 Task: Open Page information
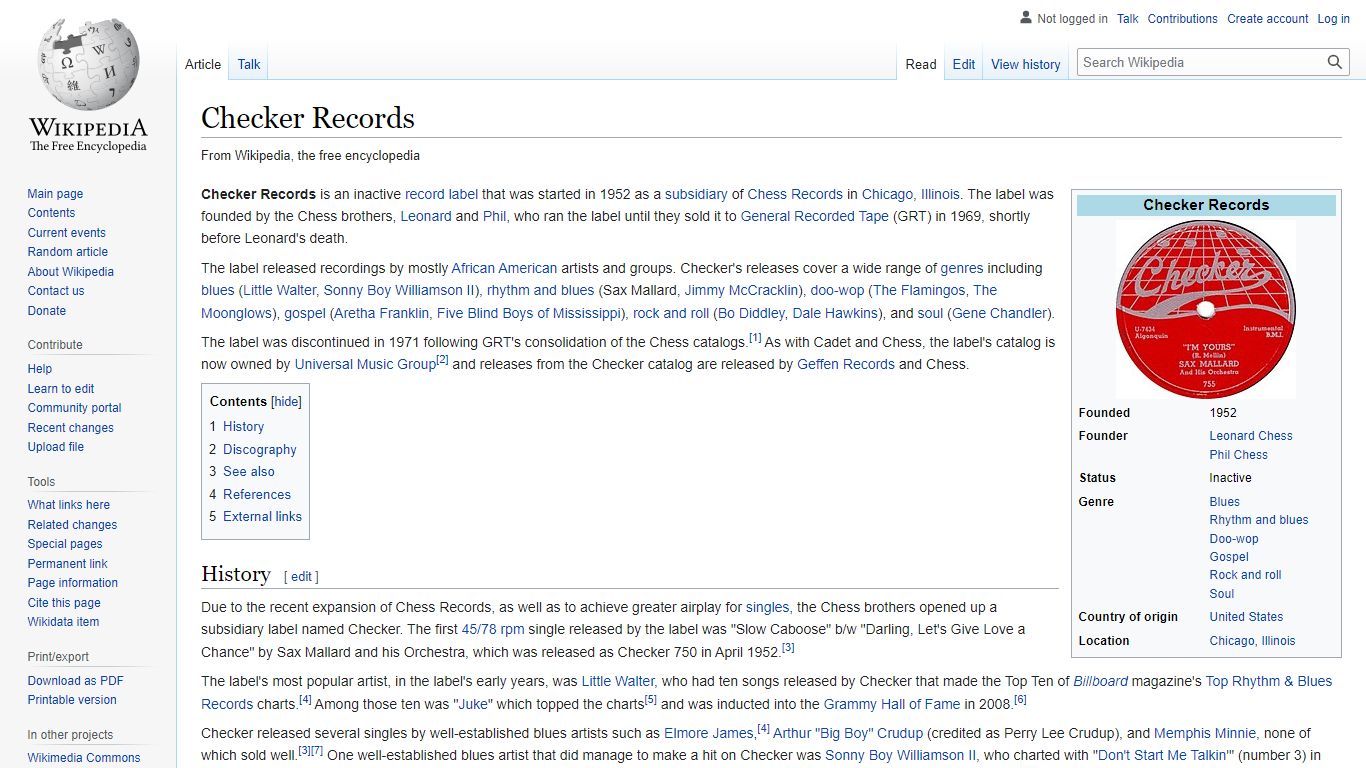tap(73, 583)
